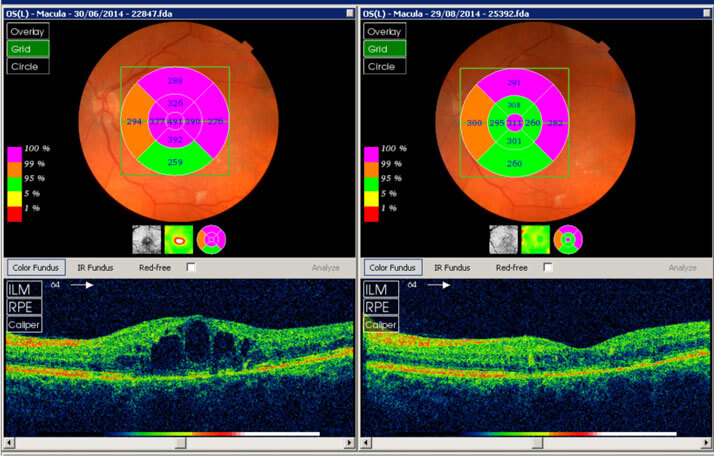Toggle RPE layer button on right OCT scan
The image size is (714, 456).
(381, 307)
